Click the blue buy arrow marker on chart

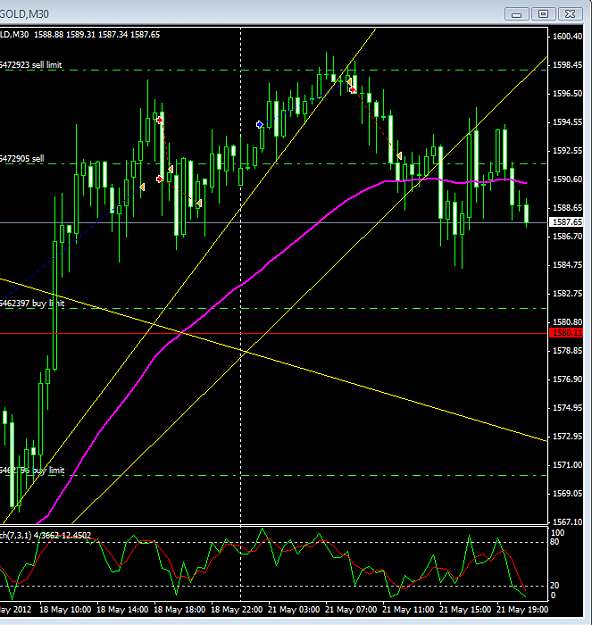coord(260,125)
